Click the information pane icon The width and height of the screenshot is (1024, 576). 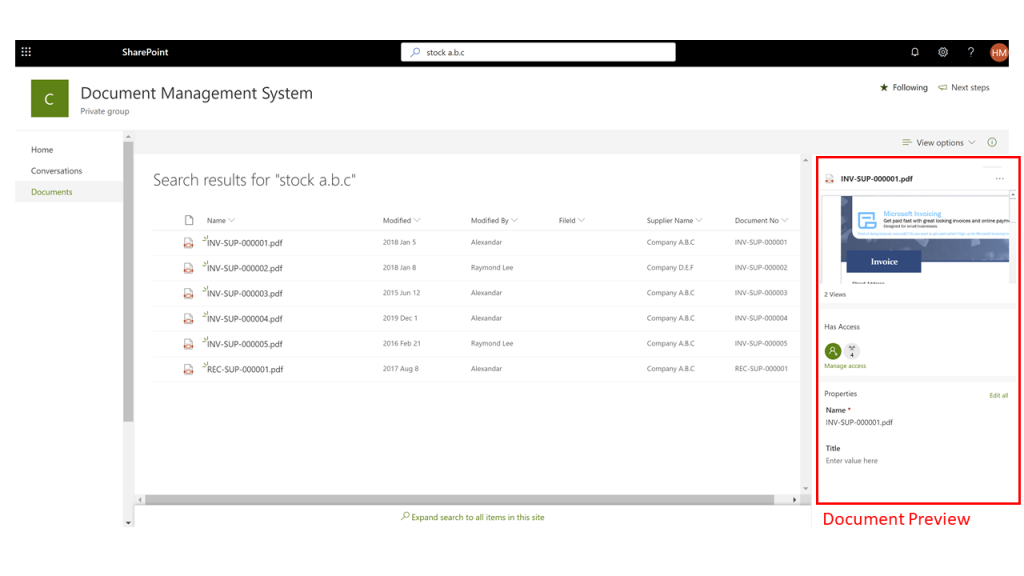(x=992, y=143)
